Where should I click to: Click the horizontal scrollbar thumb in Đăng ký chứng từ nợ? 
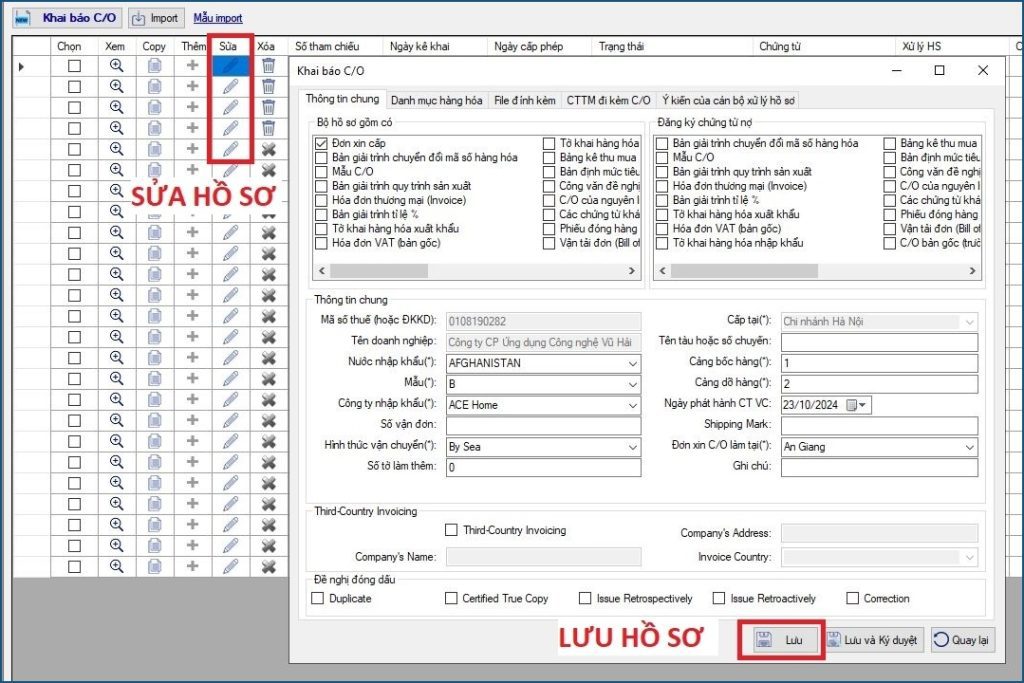744,270
